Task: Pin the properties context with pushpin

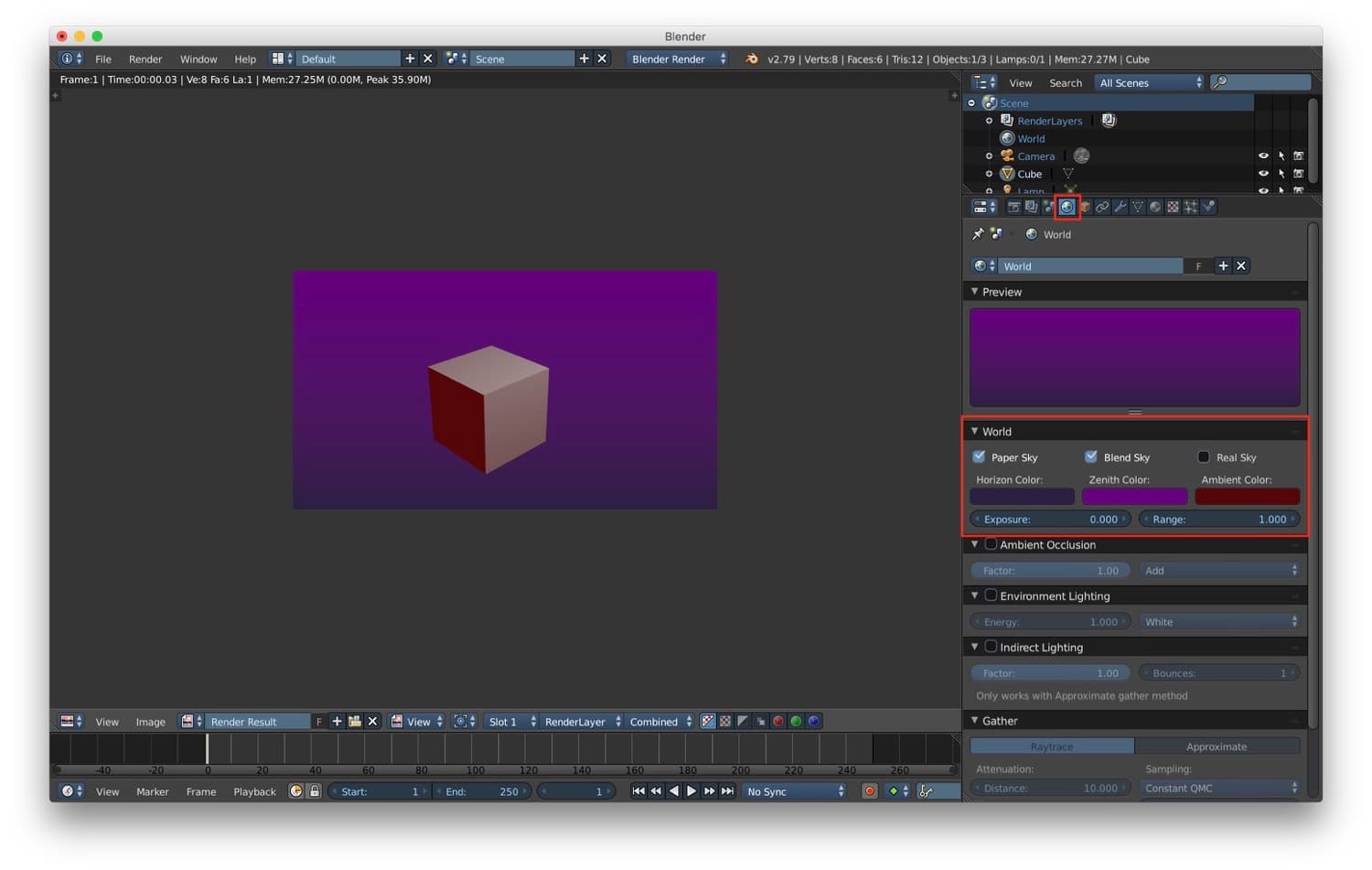Action: click(x=978, y=234)
